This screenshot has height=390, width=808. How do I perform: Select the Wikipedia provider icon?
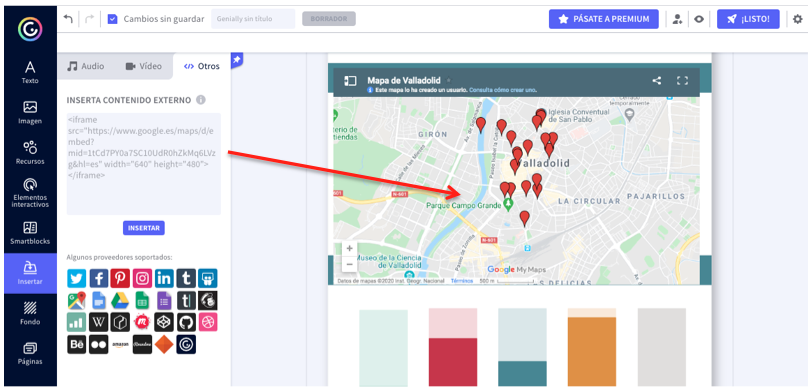point(99,322)
